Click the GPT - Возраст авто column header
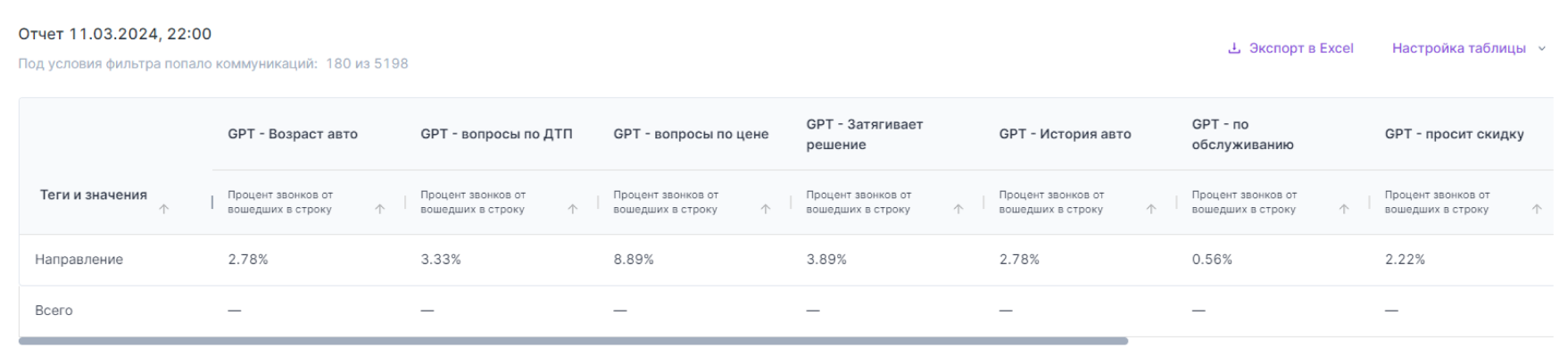 [x=293, y=134]
